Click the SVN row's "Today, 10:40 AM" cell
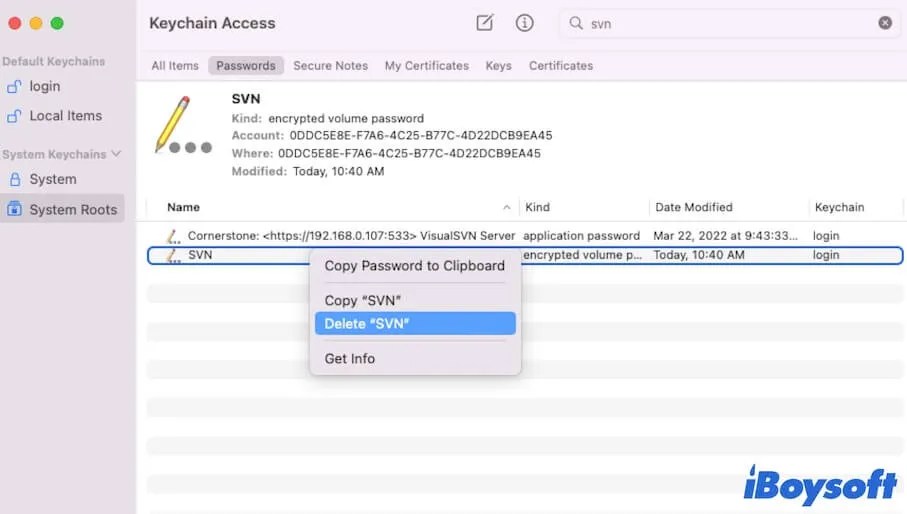The width and height of the screenshot is (907, 514). pos(699,255)
